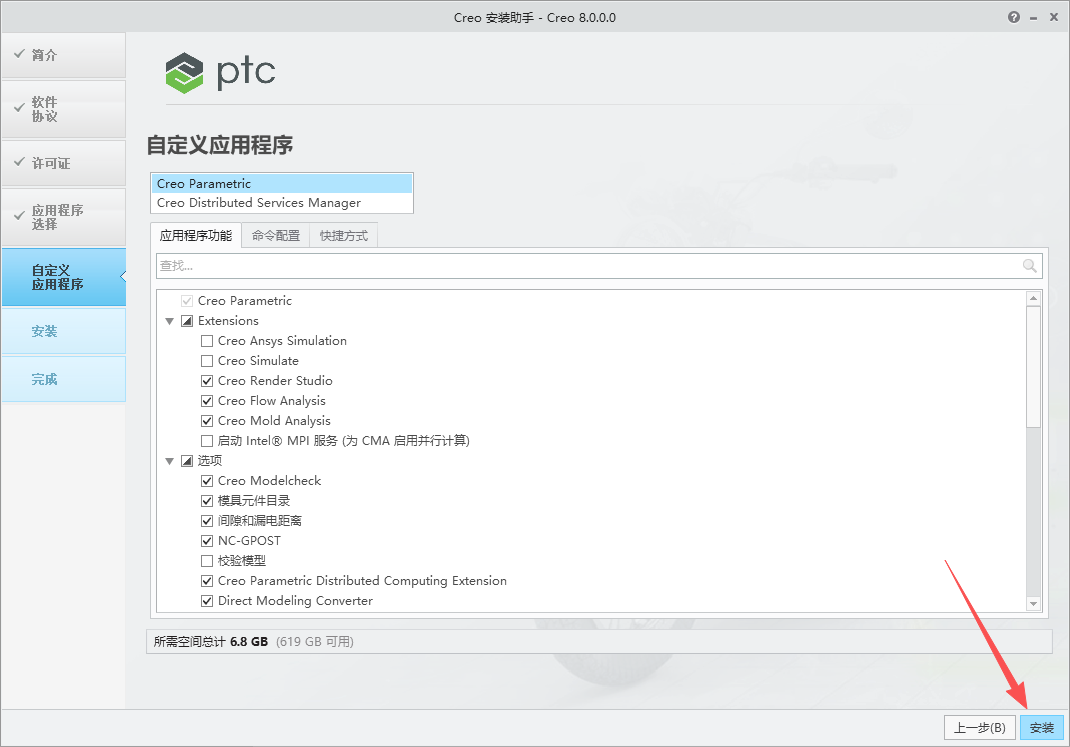Click the scrollbar down arrow
Image resolution: width=1070 pixels, height=747 pixels.
[x=1034, y=603]
